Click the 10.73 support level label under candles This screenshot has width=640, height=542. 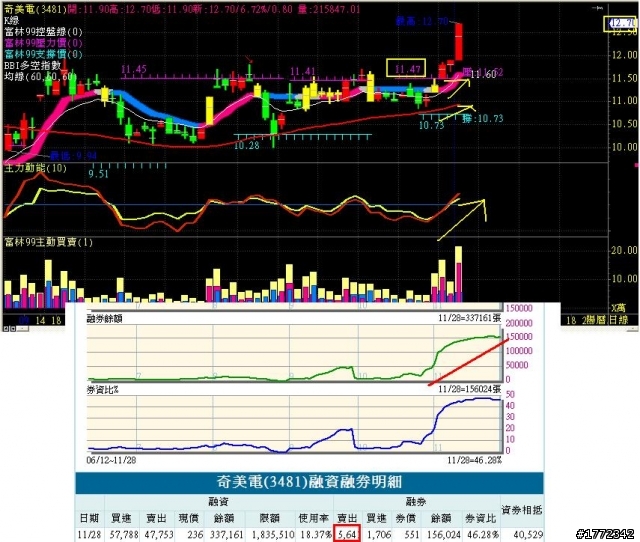click(x=431, y=125)
